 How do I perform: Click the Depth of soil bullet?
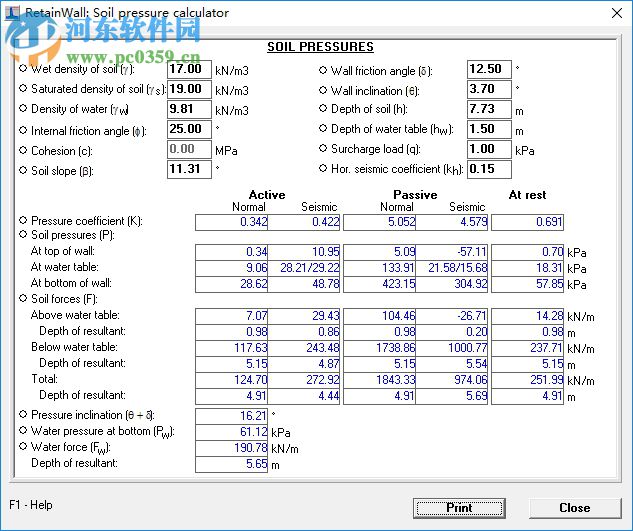click(x=323, y=108)
